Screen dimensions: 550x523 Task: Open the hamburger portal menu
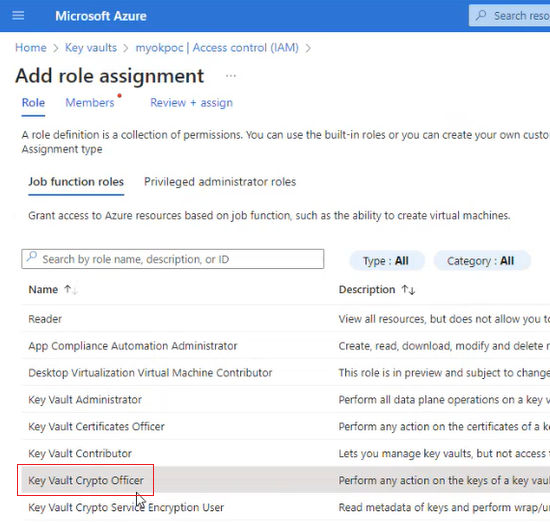[x=18, y=16]
